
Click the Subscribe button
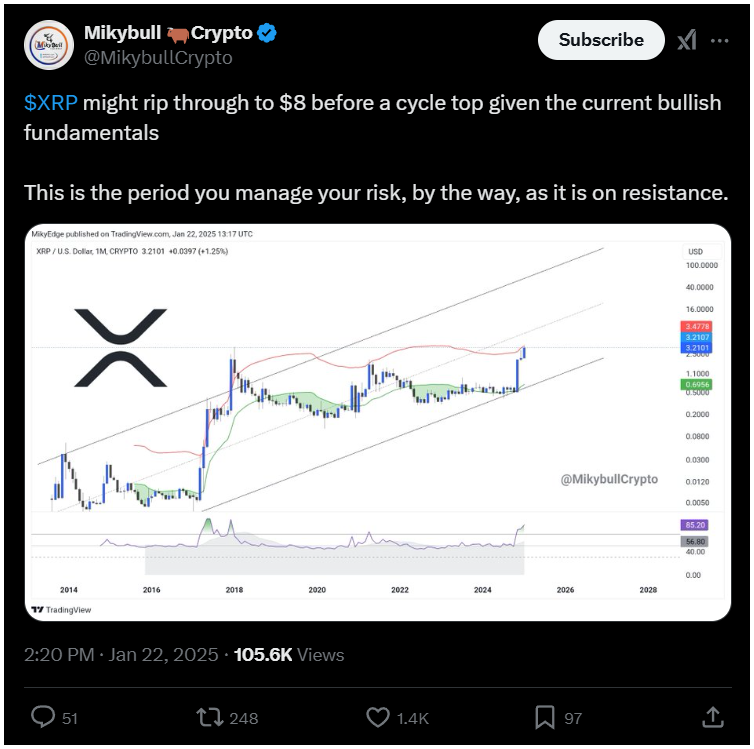[601, 40]
